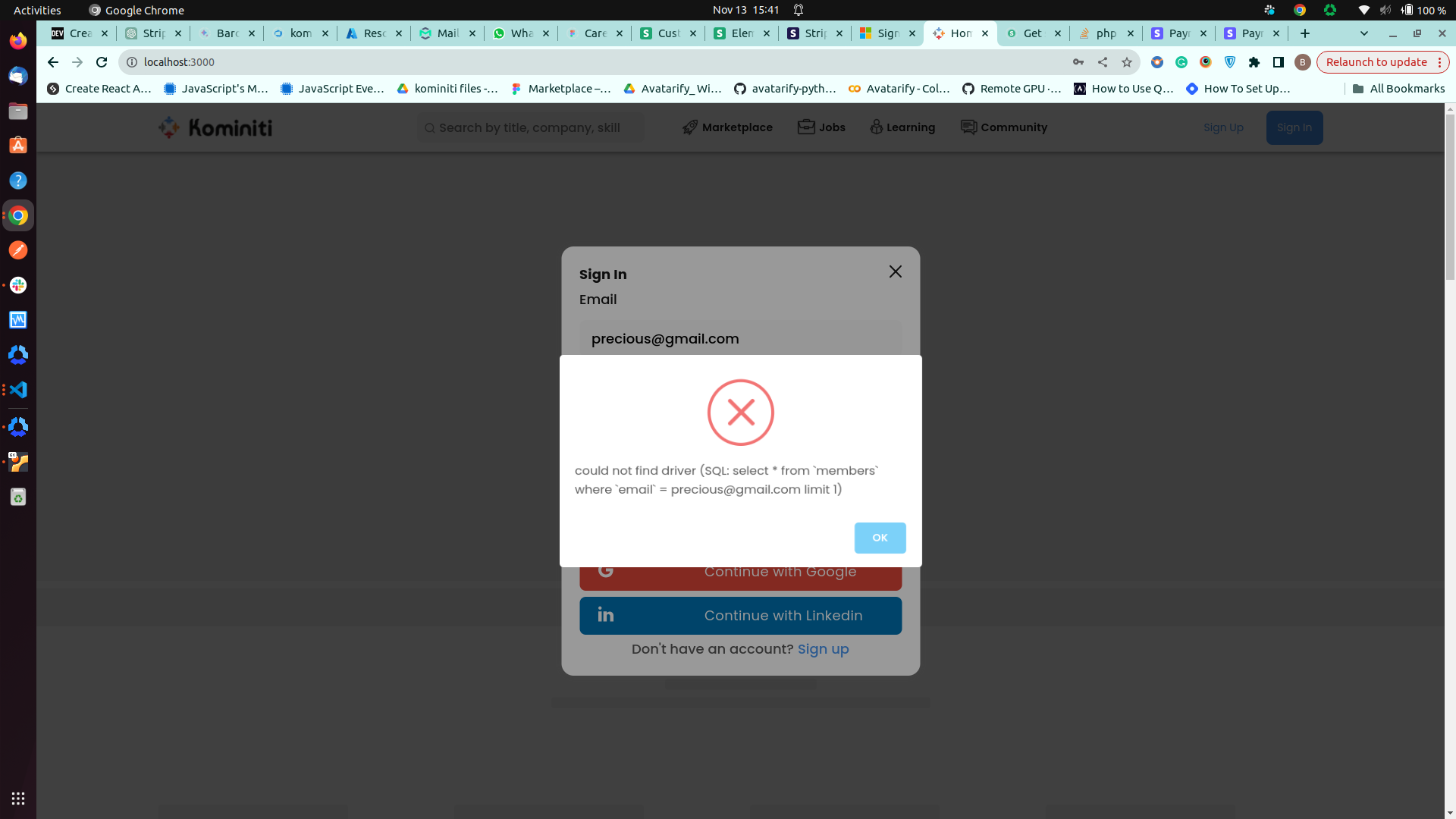Open the saved passwords key icon

click(x=1078, y=62)
